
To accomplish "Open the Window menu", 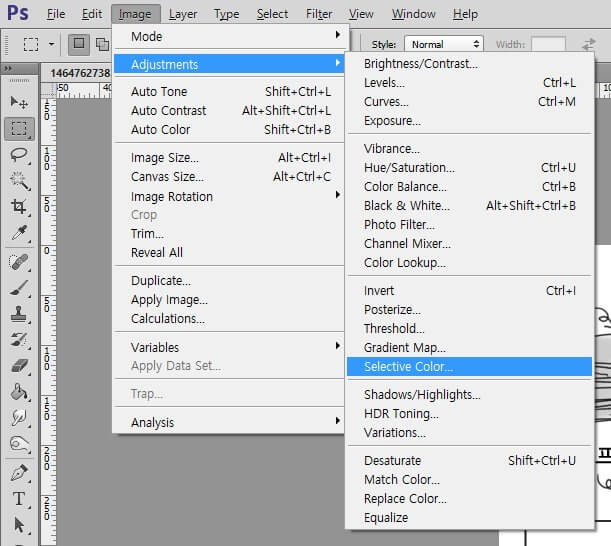I will pos(413,14).
